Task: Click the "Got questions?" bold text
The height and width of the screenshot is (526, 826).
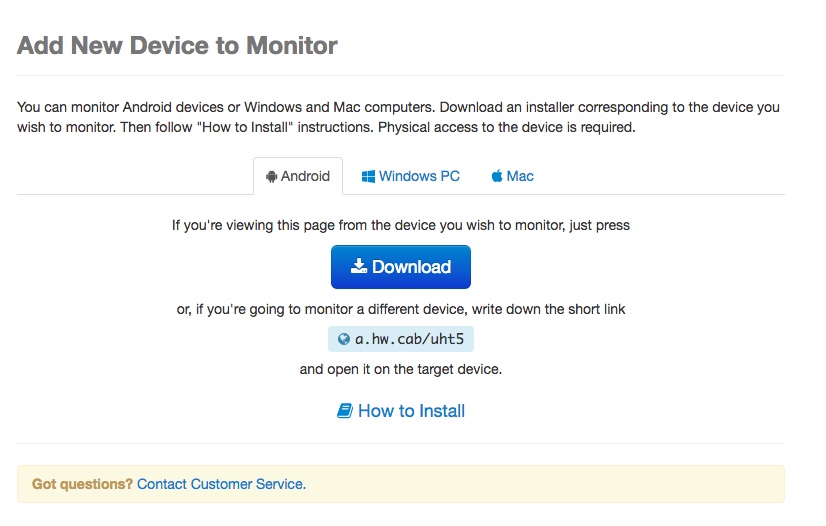Action: click(x=82, y=484)
